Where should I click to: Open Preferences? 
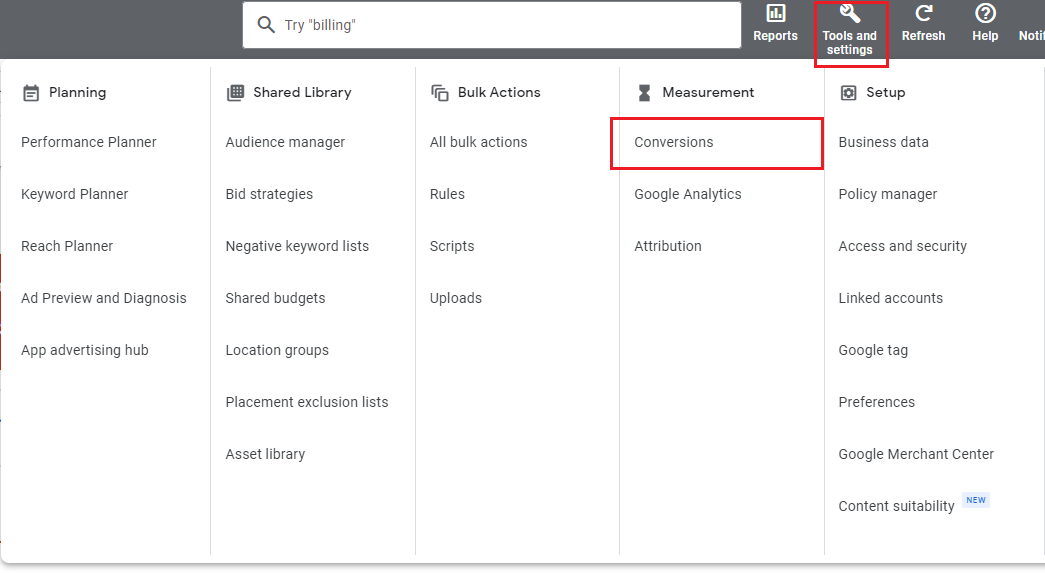[877, 402]
